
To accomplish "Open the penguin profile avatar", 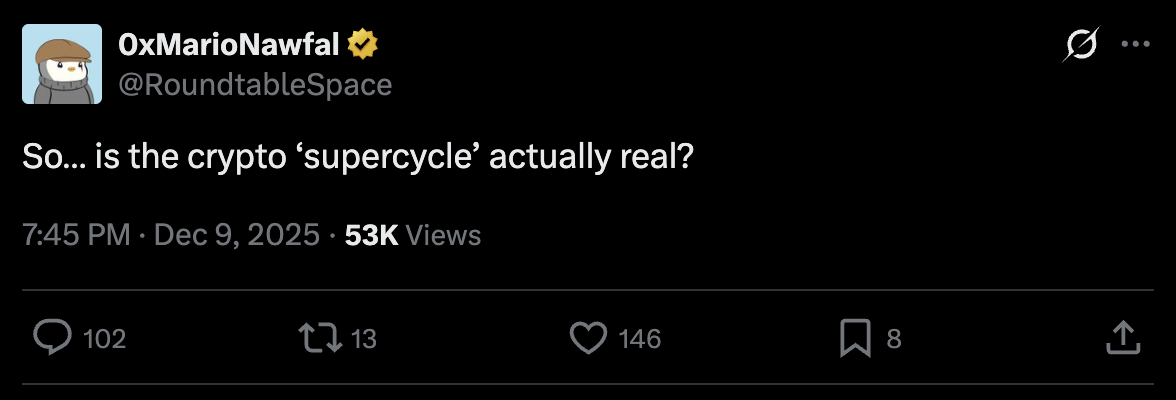I will click(x=62, y=65).
